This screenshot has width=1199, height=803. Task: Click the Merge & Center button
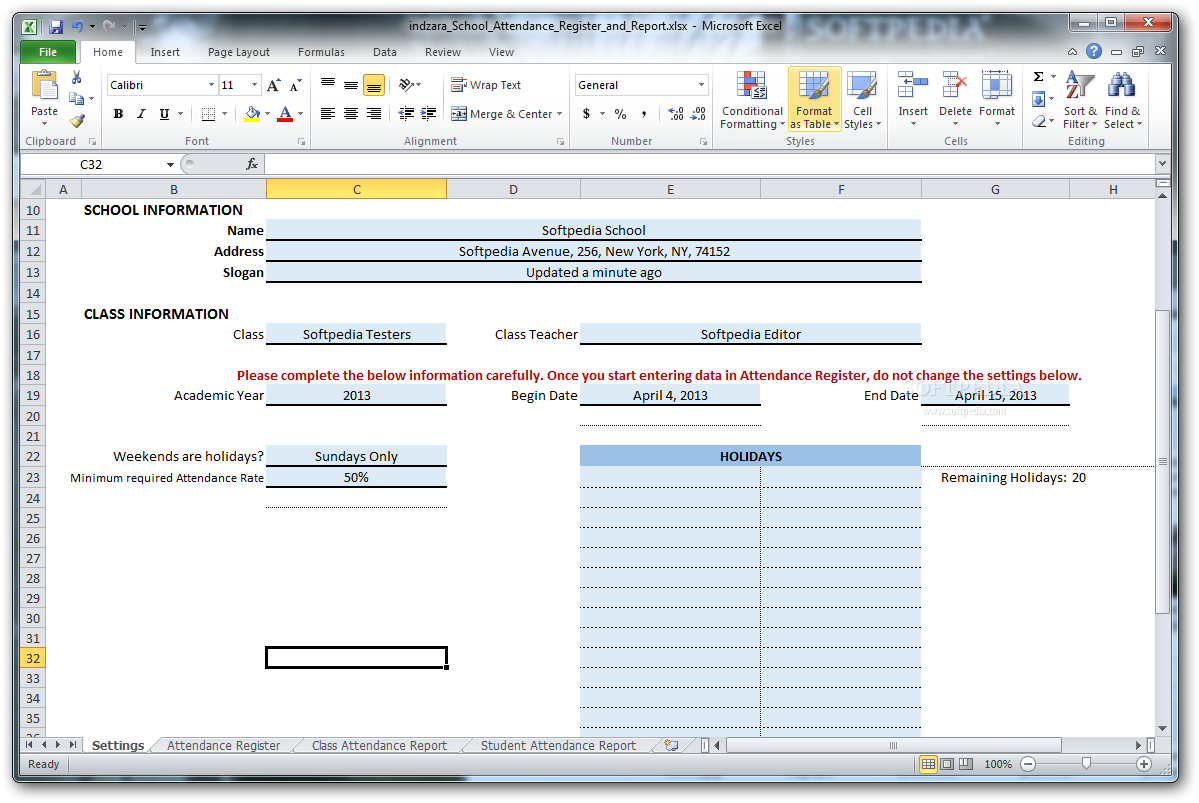click(x=502, y=114)
